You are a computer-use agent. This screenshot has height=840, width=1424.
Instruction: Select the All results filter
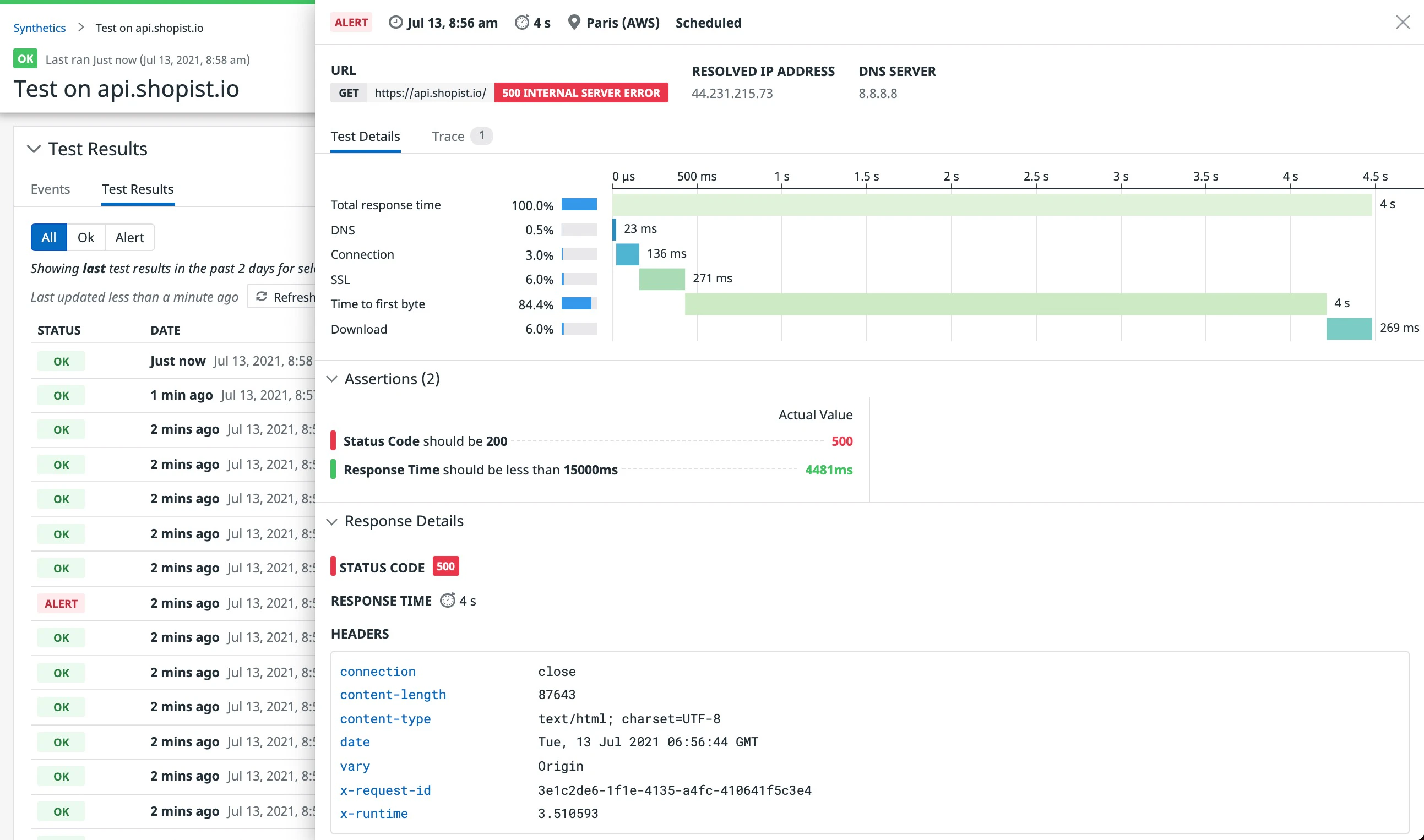(48, 237)
